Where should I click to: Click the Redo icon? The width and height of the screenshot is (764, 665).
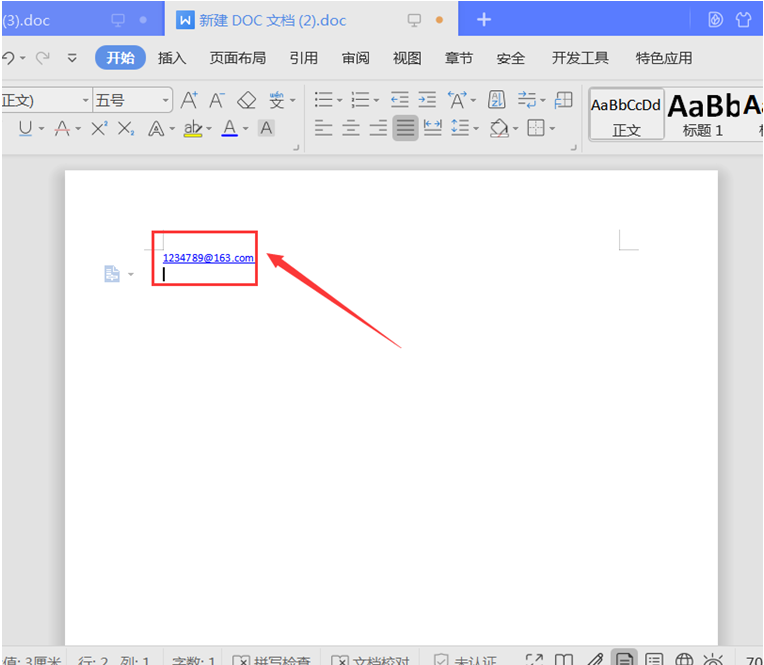pos(43,58)
